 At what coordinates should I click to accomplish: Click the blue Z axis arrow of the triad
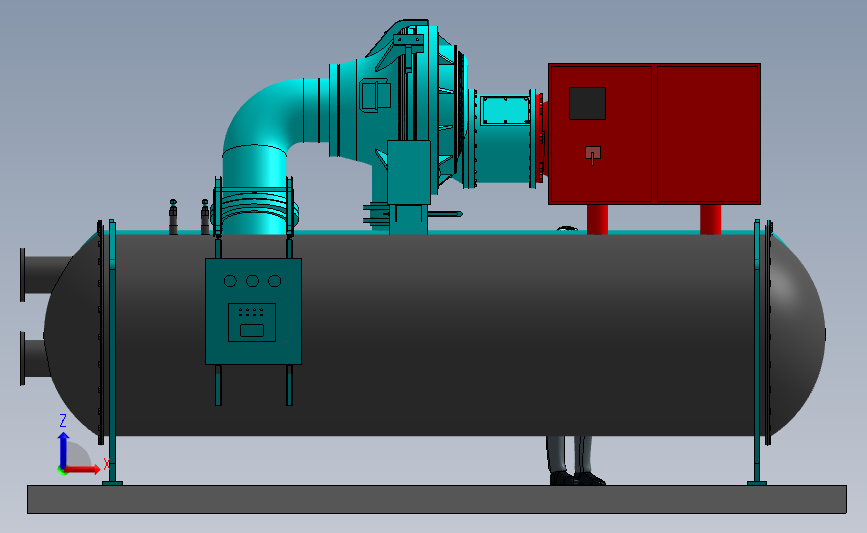64,449
